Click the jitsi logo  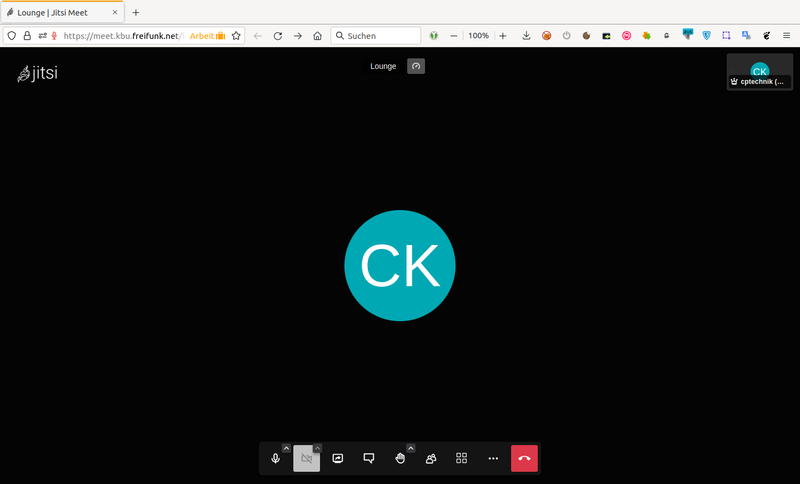[38, 73]
